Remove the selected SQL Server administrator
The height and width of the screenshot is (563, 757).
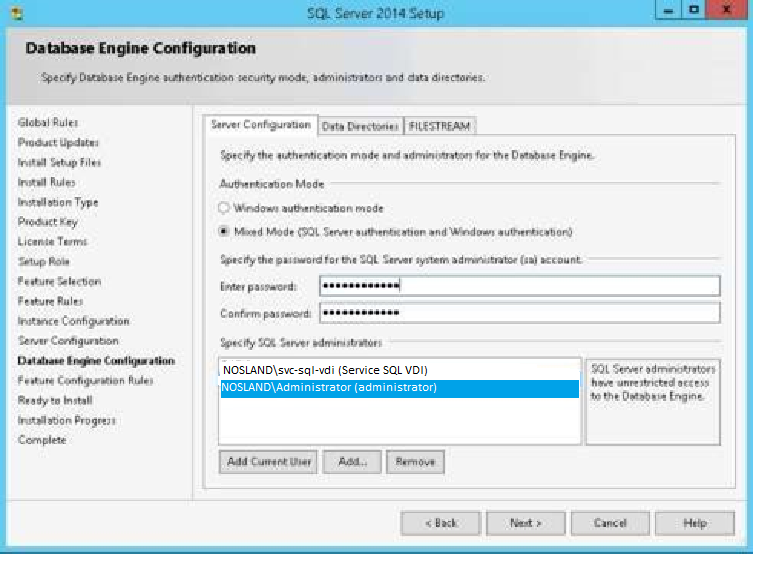(x=415, y=462)
